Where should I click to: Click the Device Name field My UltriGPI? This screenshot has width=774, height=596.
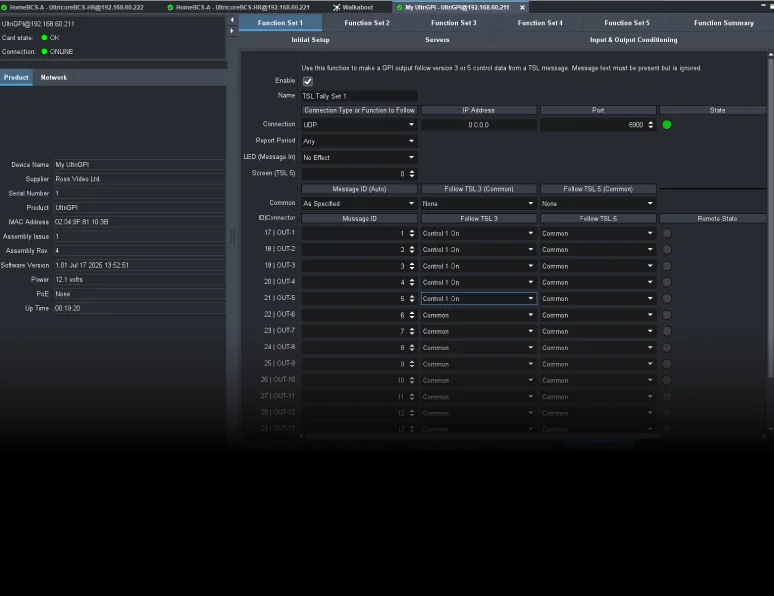(x=140, y=164)
